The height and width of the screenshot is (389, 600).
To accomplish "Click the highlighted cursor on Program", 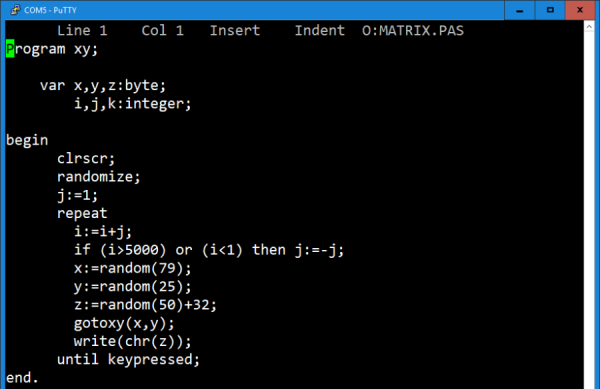I will pos(10,49).
